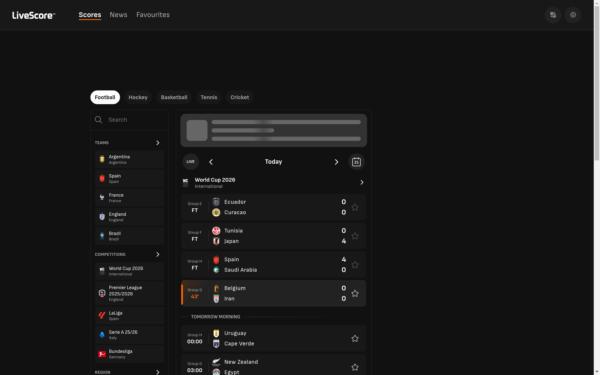Screen dimensions: 600x375
Task: Click the "Saudi Arabia" team name
Action: coord(241,270)
